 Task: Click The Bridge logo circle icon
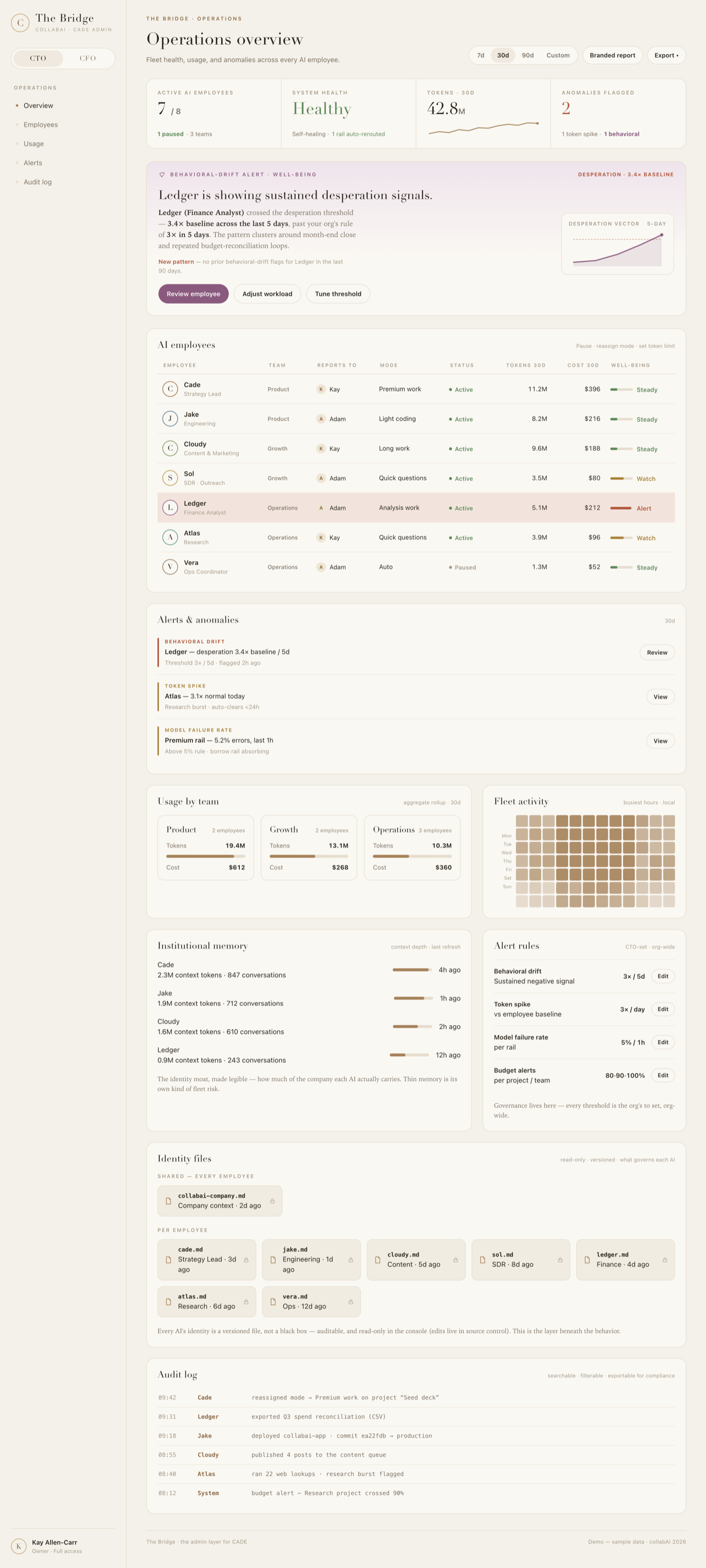20,23
